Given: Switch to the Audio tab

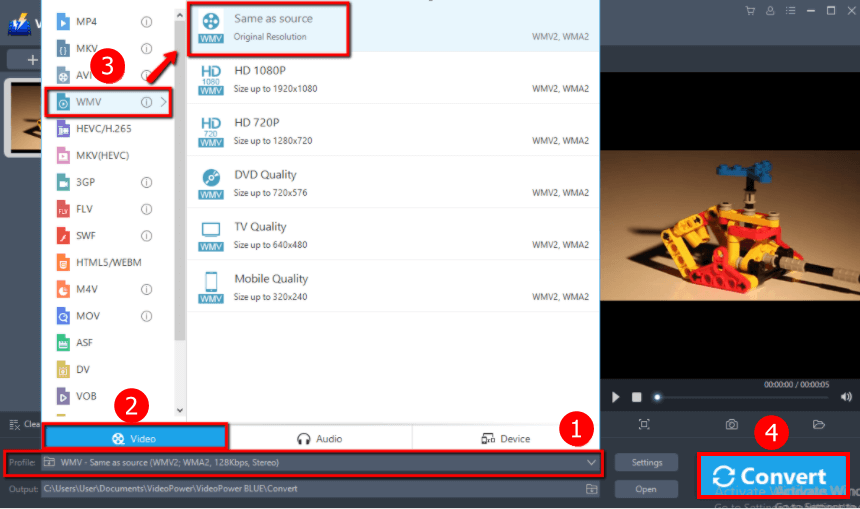Looking at the screenshot, I should 320,438.
